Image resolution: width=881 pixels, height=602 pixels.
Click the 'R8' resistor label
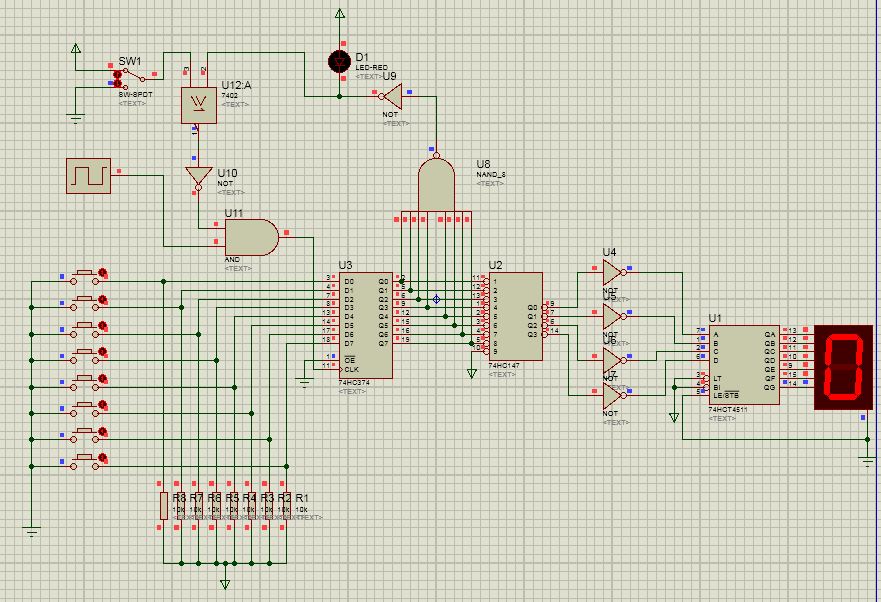tap(179, 498)
